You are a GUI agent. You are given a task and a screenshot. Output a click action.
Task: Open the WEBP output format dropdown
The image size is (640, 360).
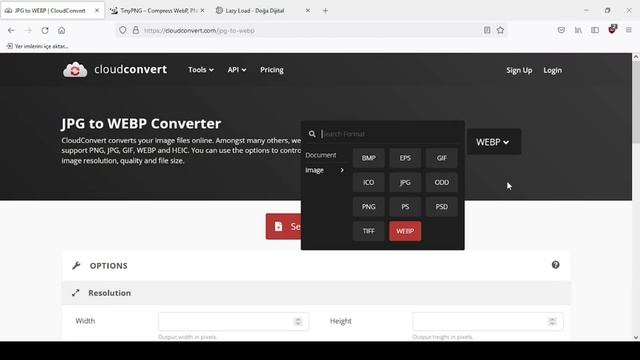pyautogui.click(x=494, y=142)
